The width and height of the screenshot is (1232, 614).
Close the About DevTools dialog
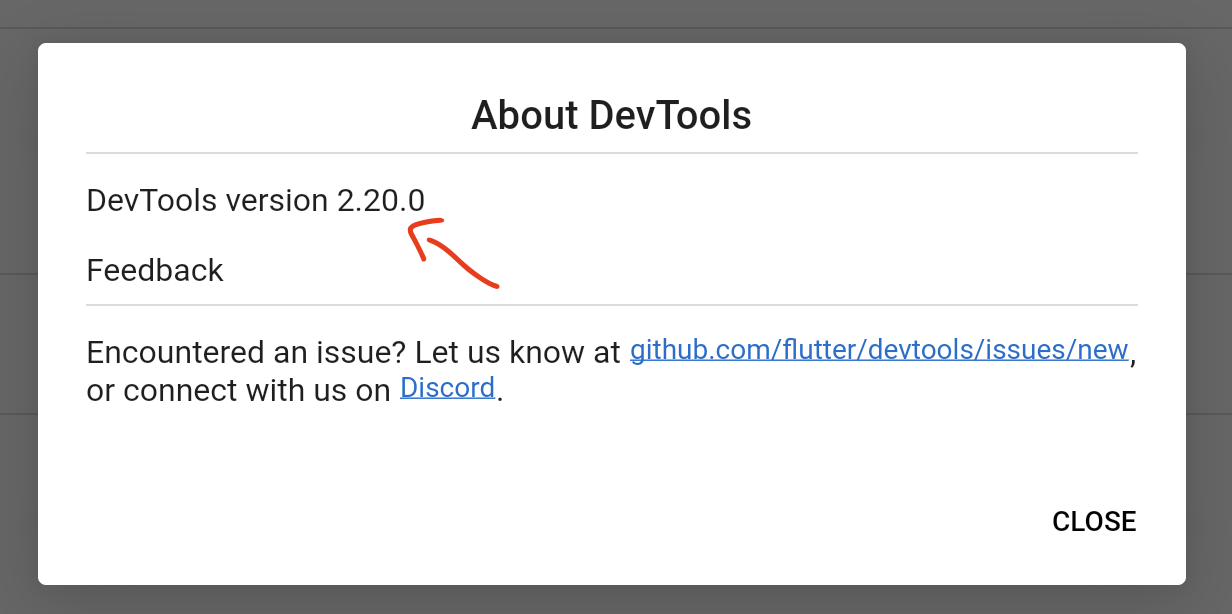(x=1094, y=522)
